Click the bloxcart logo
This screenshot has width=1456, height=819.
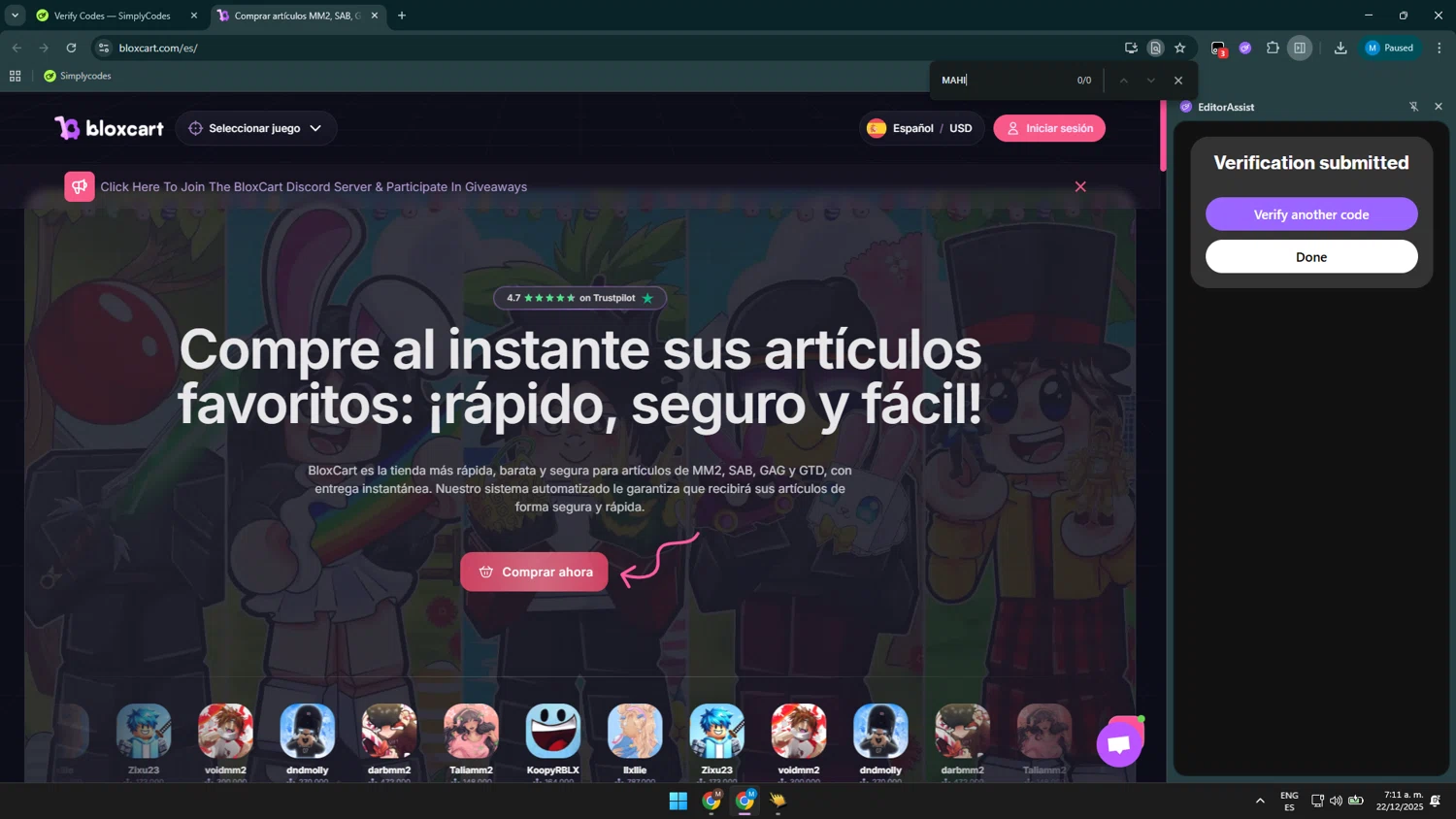109,128
